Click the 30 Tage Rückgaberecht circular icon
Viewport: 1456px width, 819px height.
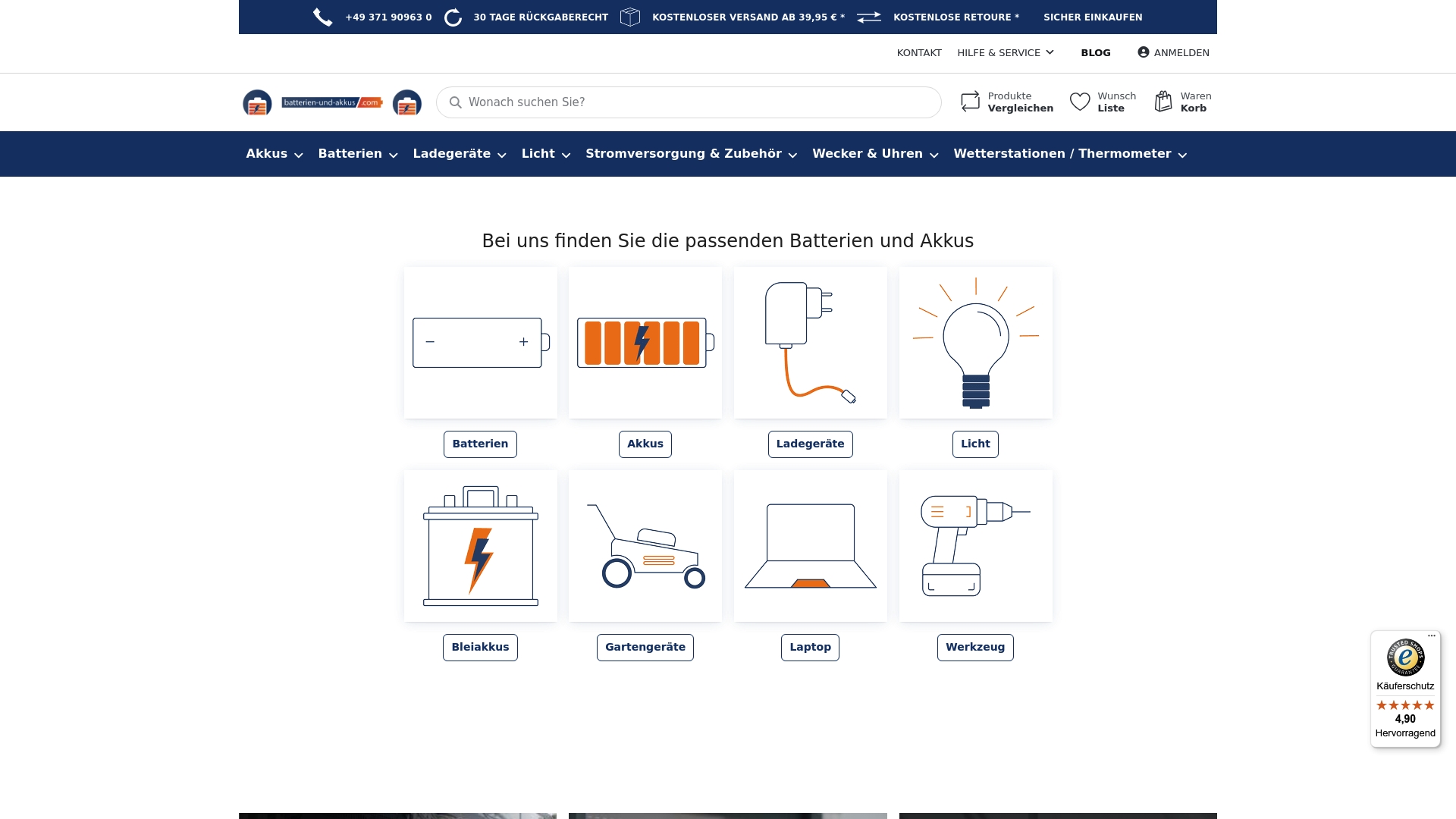(453, 17)
